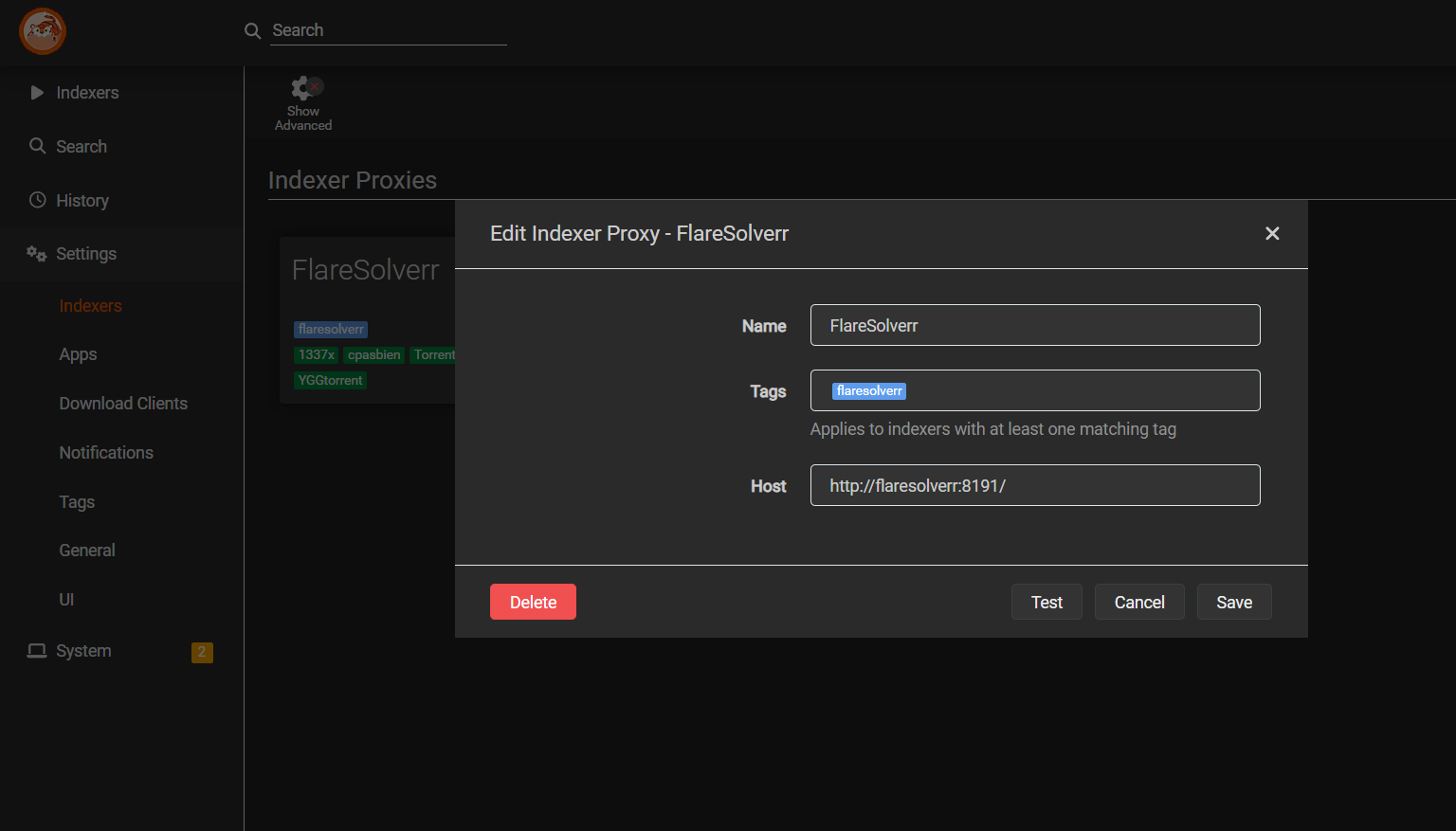
Task: Open Notifications settings page
Action: (x=106, y=453)
